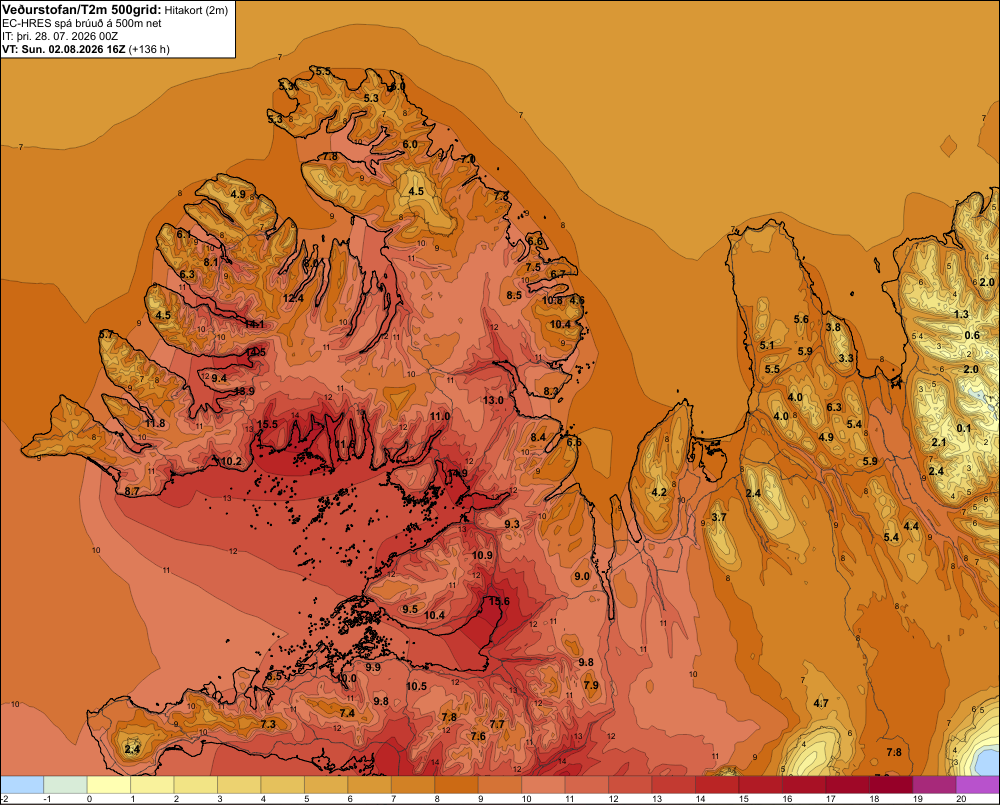Click the '(+136 h)' forecast offset
This screenshot has width=1000, height=805.
149,49
